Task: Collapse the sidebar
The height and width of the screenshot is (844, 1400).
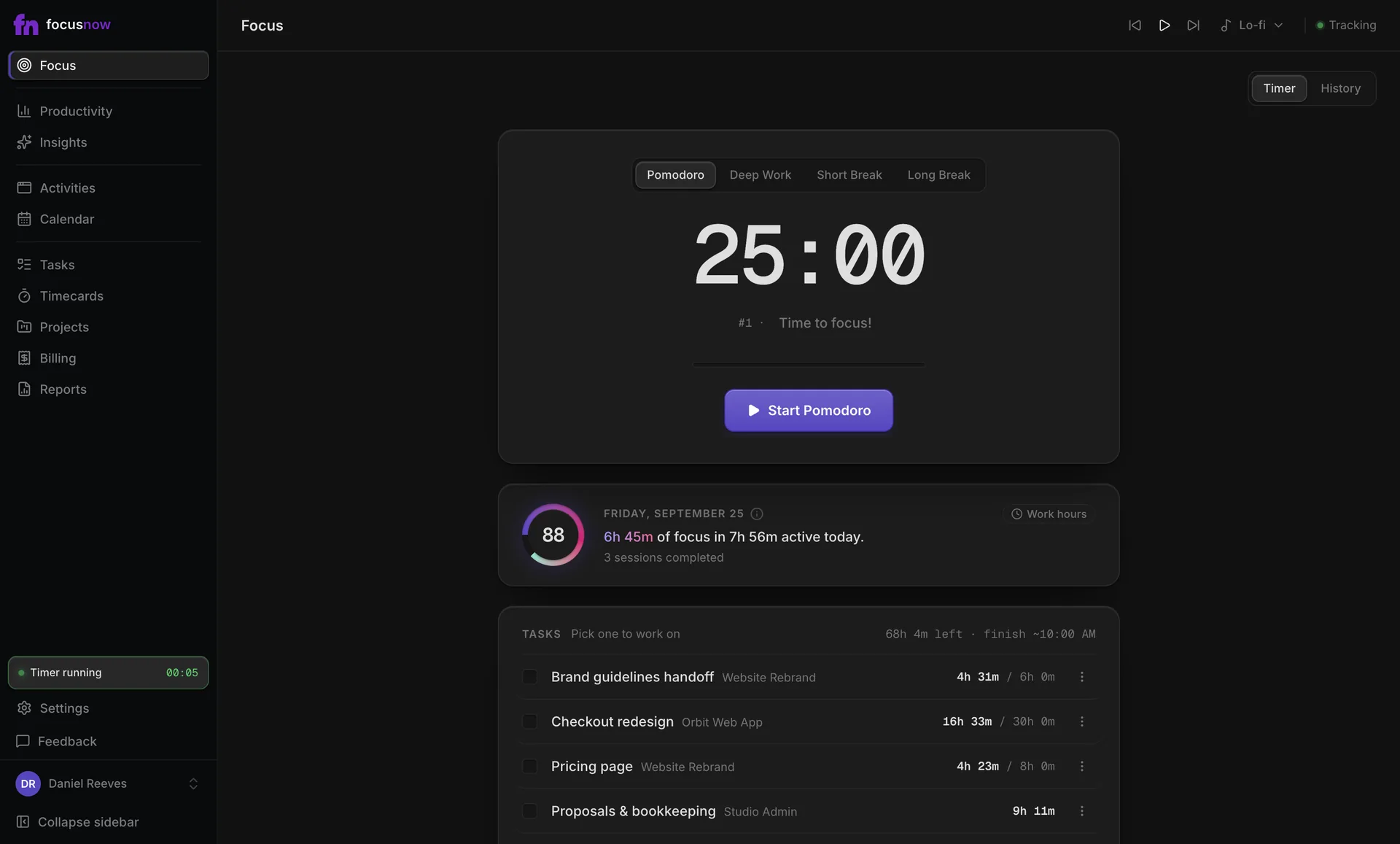Action: (108, 822)
